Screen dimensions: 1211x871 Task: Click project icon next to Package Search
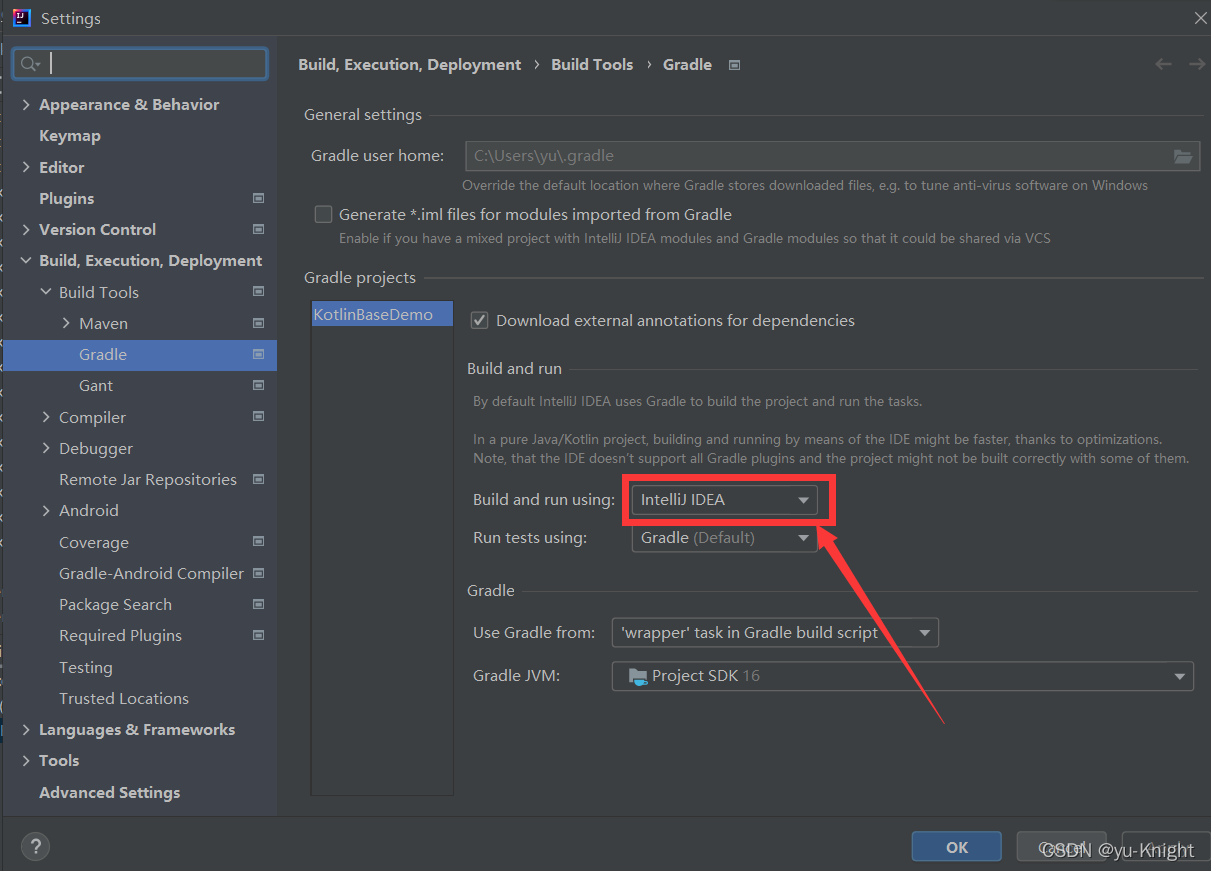pyautogui.click(x=259, y=604)
